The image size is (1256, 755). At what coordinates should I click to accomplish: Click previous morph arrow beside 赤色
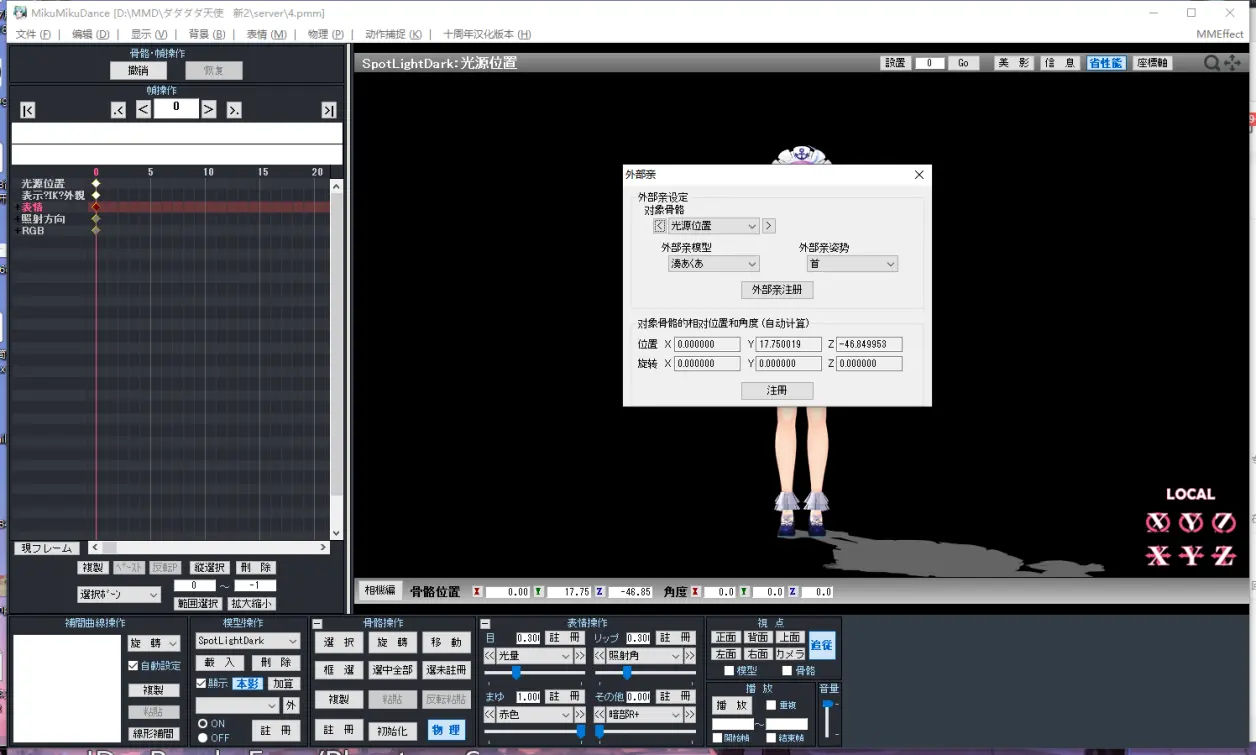(490, 715)
